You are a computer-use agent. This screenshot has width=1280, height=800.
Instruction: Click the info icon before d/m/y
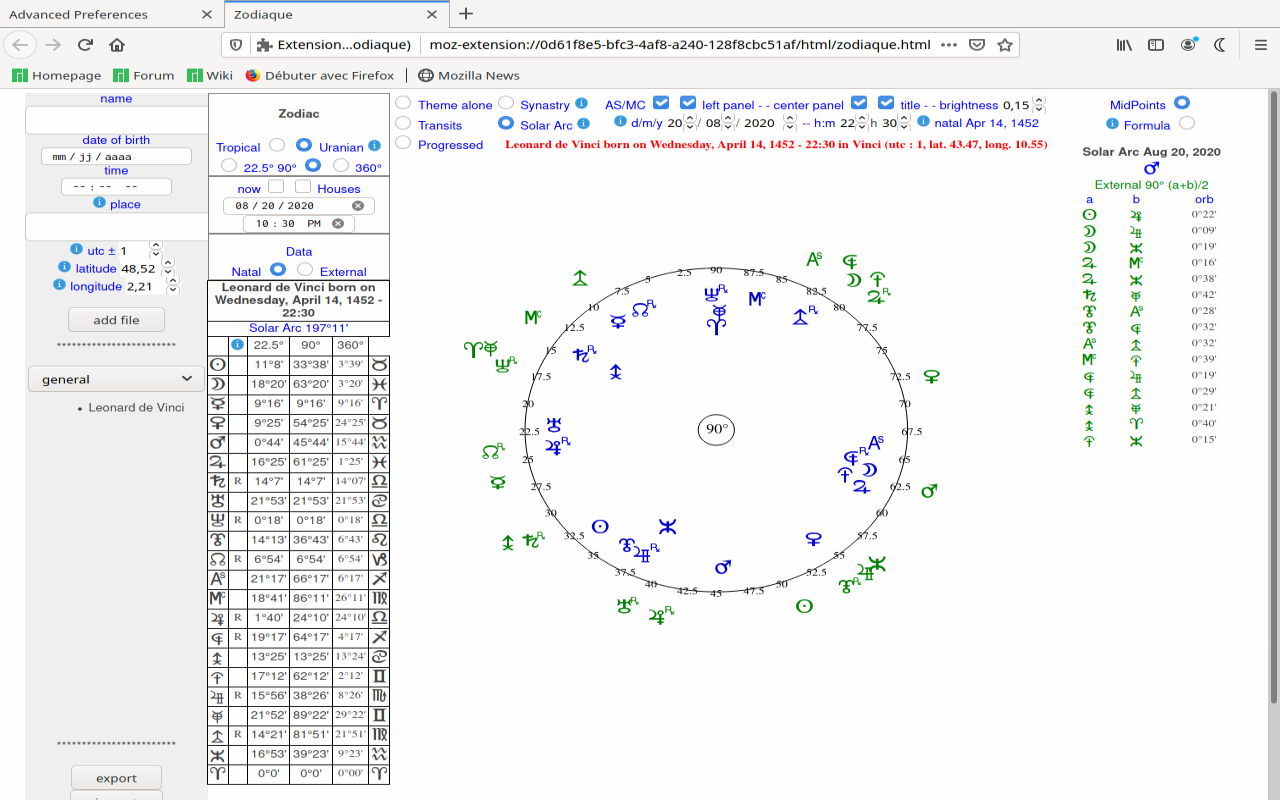[x=620, y=122]
